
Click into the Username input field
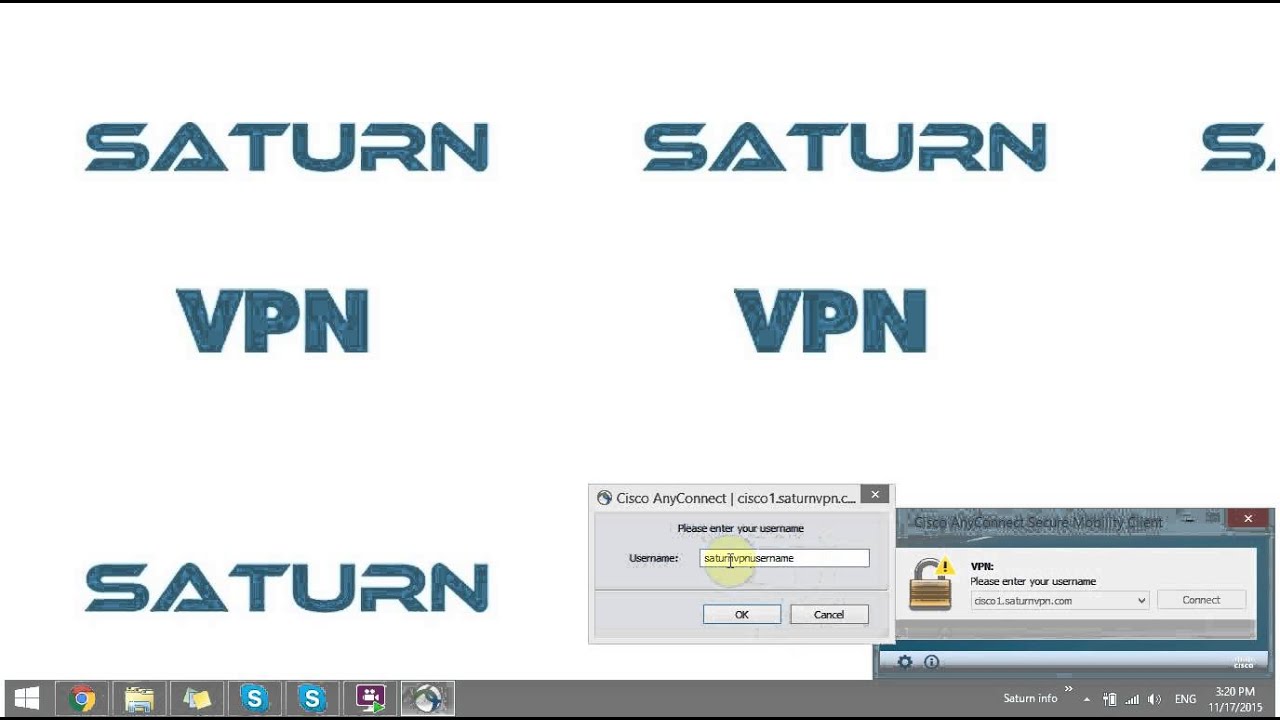click(x=784, y=558)
